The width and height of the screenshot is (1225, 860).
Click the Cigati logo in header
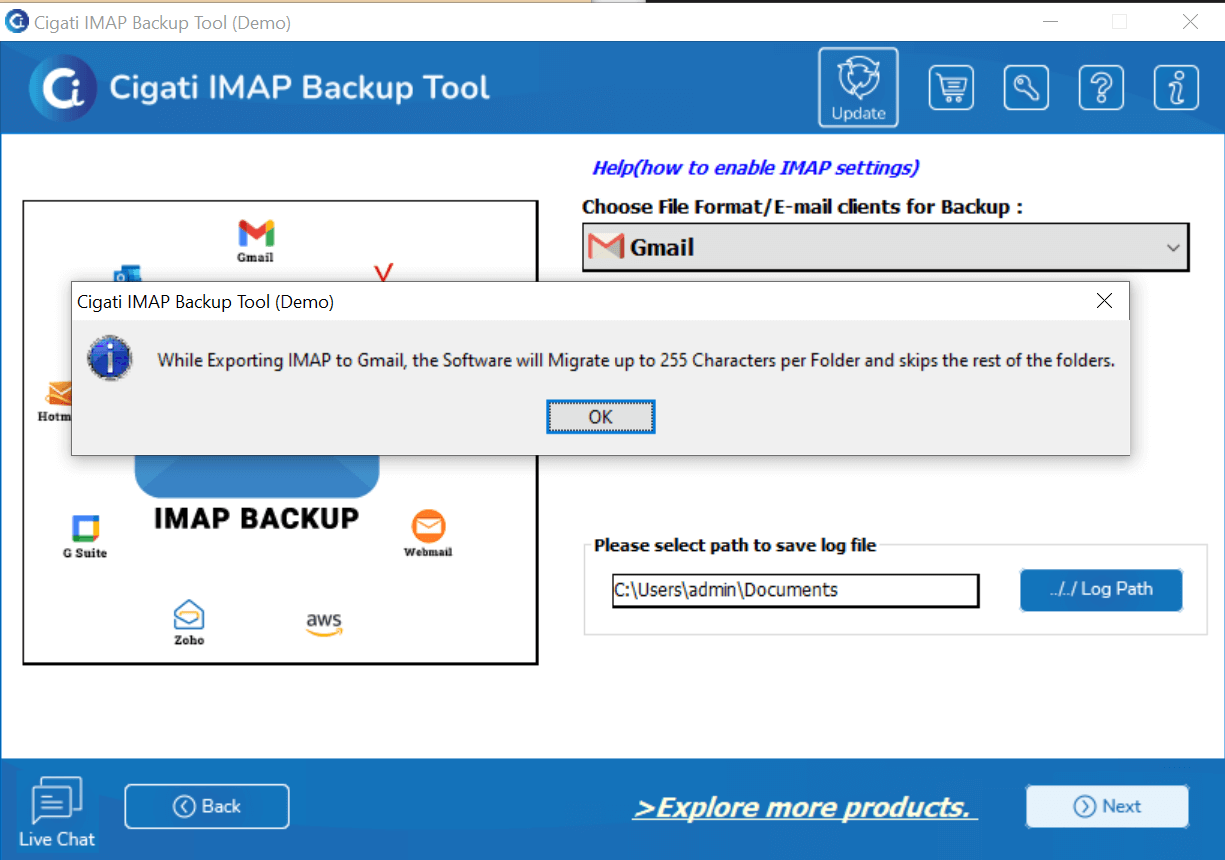pyautogui.click(x=63, y=88)
